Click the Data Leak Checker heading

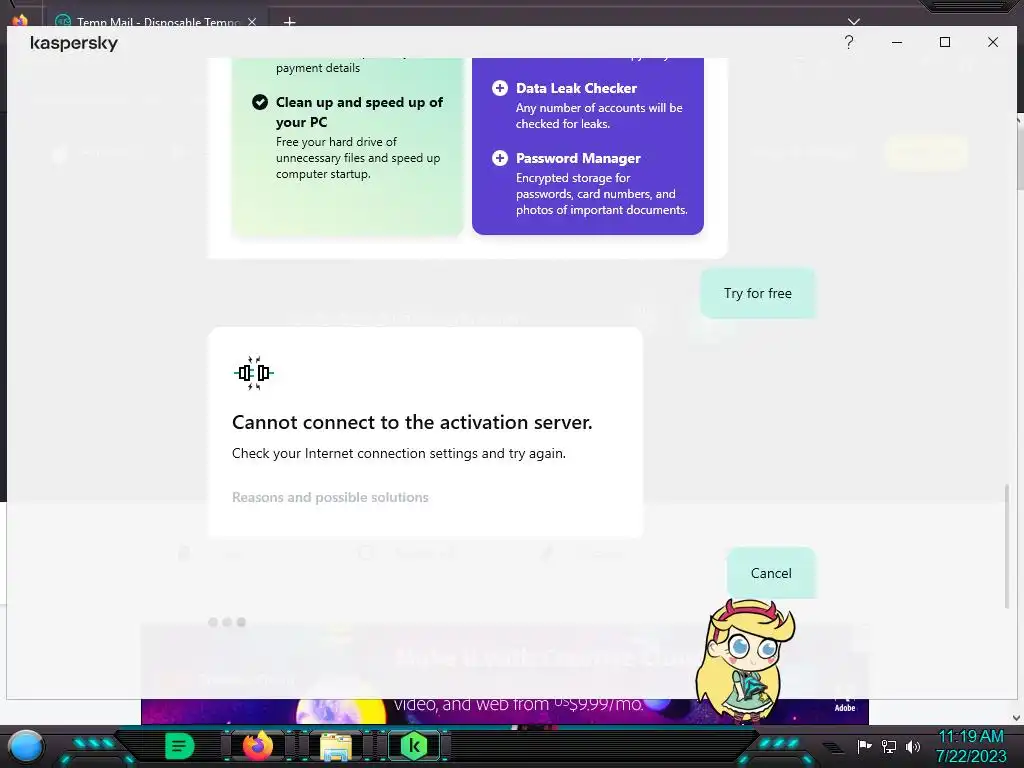point(576,88)
